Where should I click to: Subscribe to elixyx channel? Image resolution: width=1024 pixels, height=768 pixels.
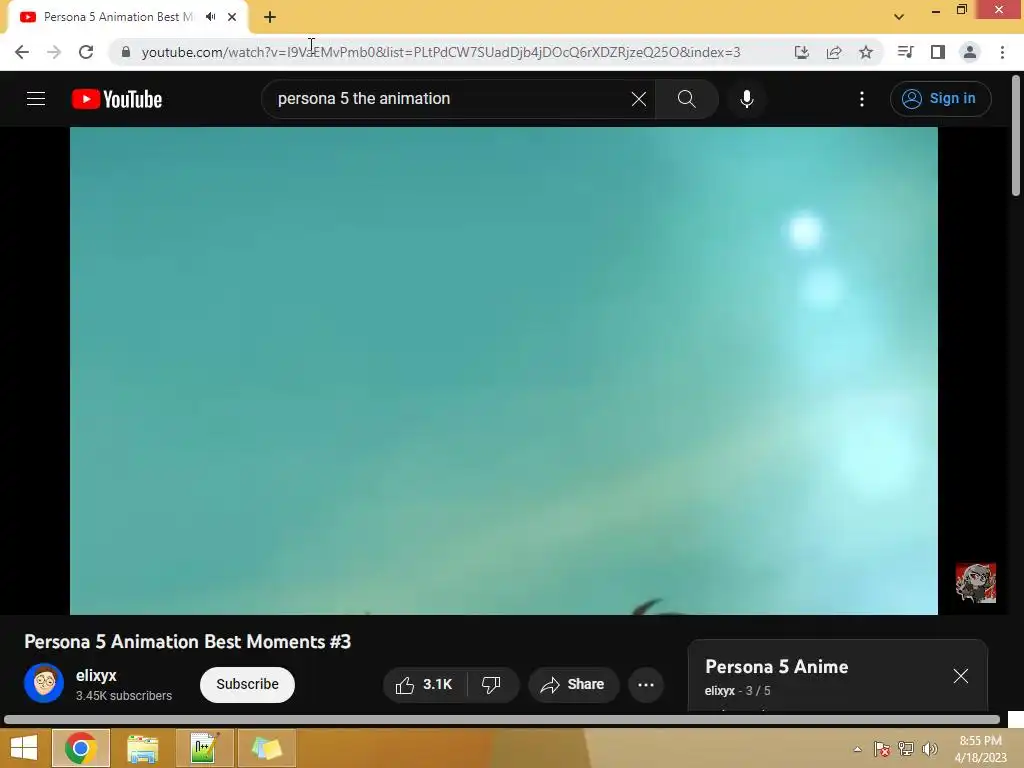[248, 684]
